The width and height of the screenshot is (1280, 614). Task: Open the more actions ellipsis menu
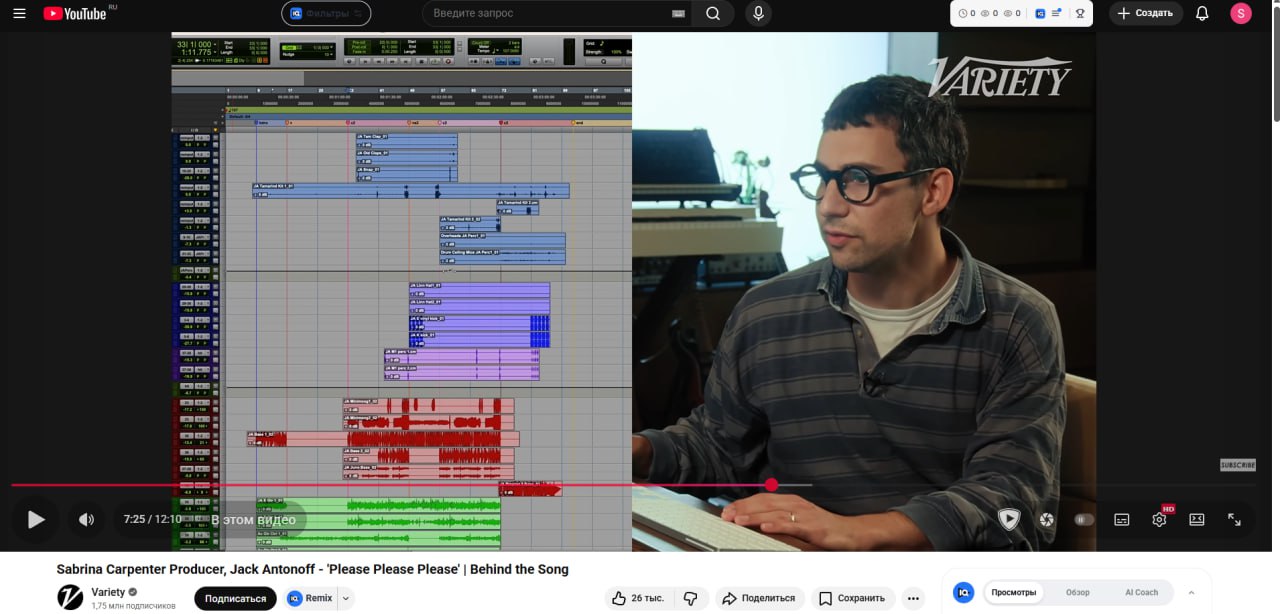(x=913, y=598)
